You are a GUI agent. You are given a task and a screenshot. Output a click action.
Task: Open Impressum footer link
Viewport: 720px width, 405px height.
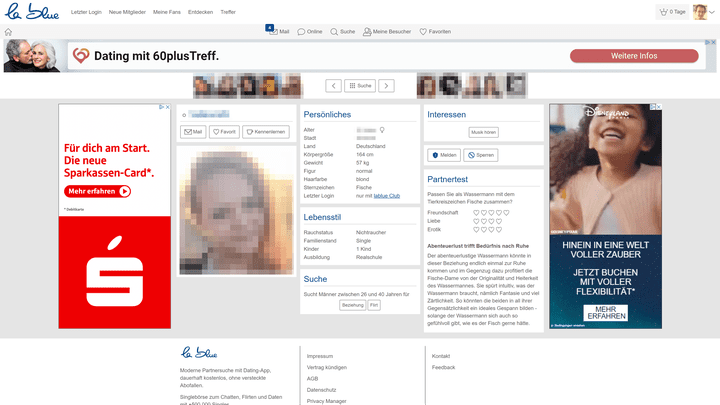pos(320,356)
